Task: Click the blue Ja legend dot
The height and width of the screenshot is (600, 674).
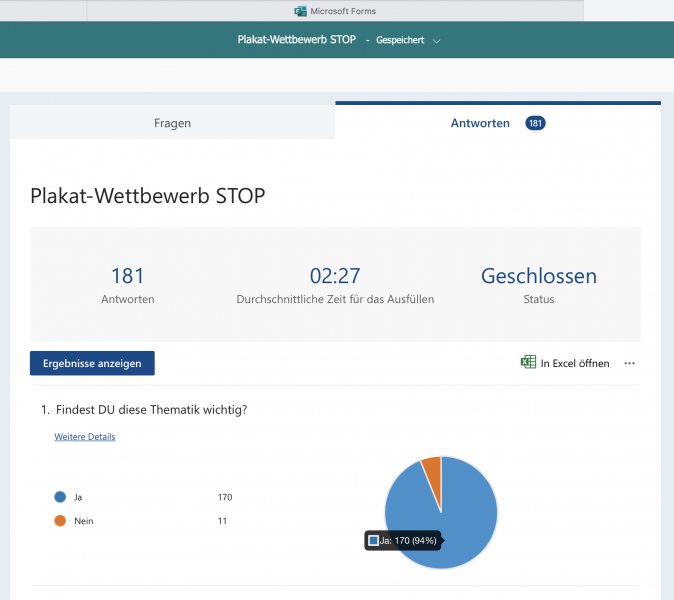Action: (x=60, y=497)
